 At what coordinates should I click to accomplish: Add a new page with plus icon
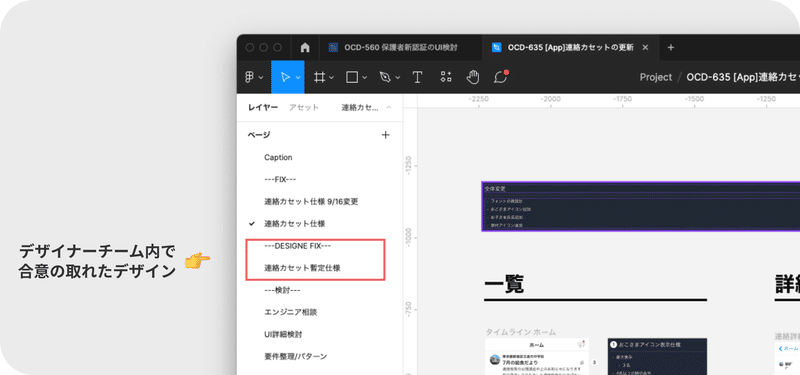tap(386, 135)
